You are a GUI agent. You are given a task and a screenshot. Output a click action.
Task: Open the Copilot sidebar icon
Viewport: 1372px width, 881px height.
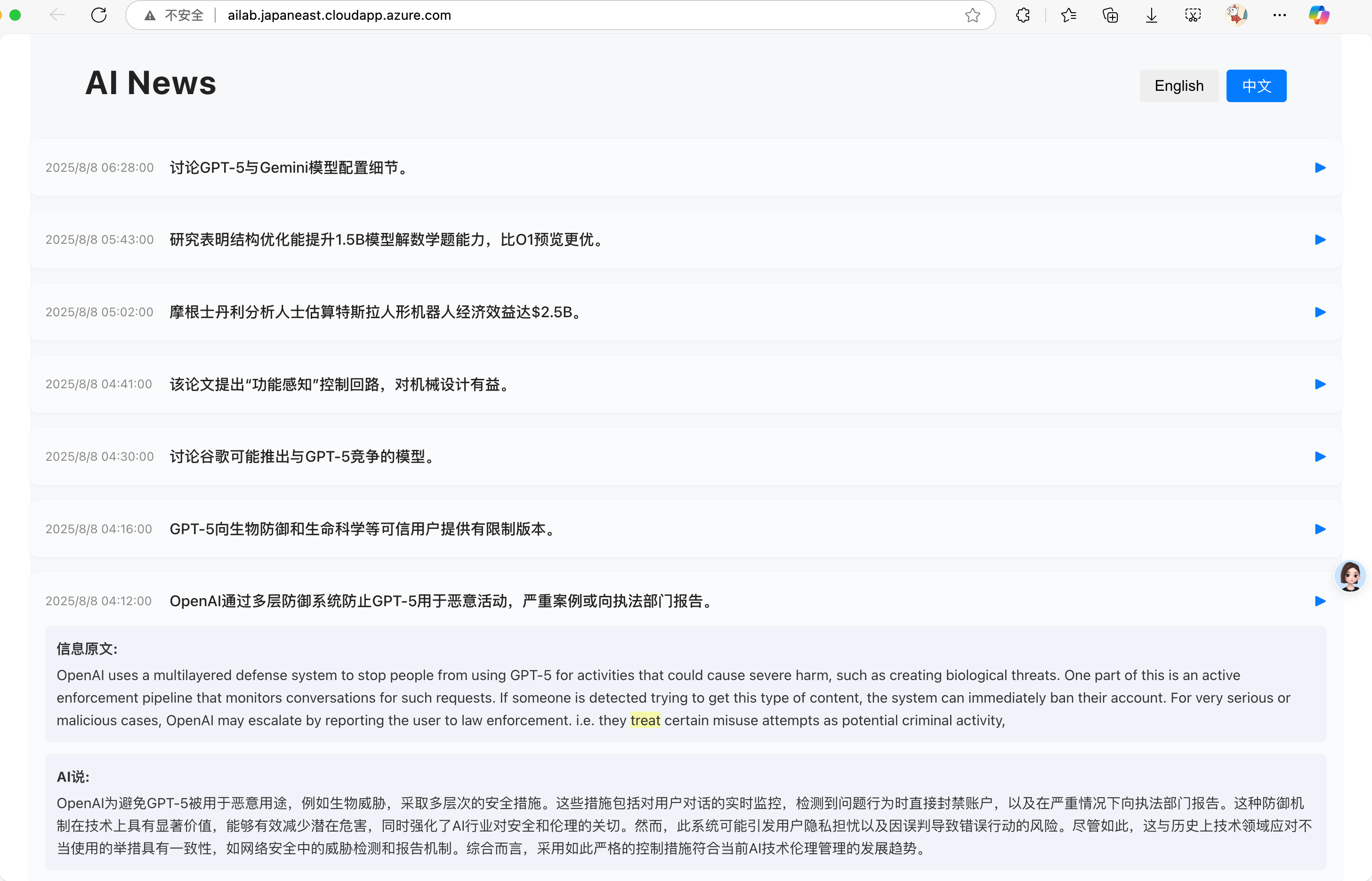1319,16
